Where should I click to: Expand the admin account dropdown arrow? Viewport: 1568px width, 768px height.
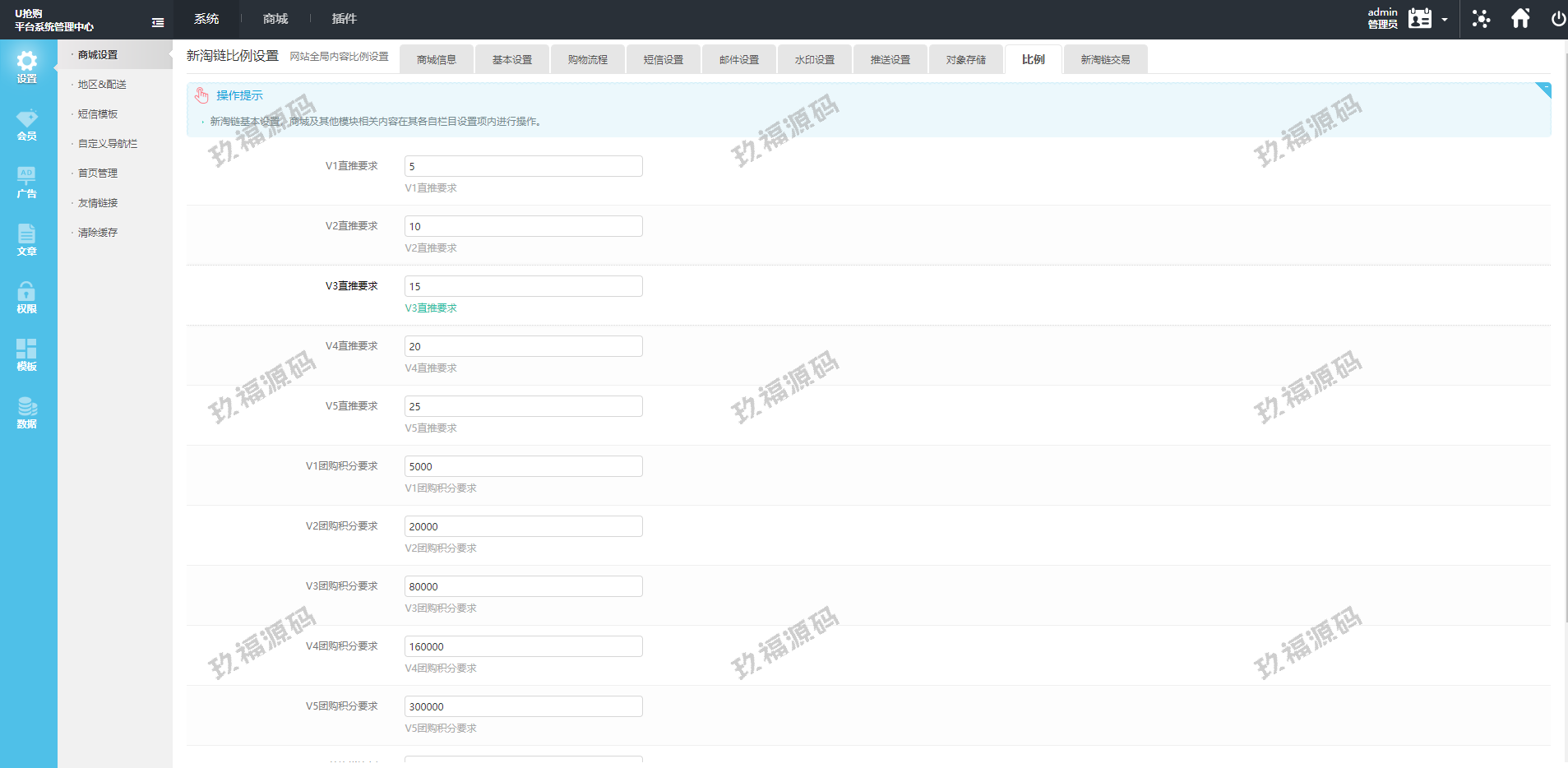[x=1445, y=20]
